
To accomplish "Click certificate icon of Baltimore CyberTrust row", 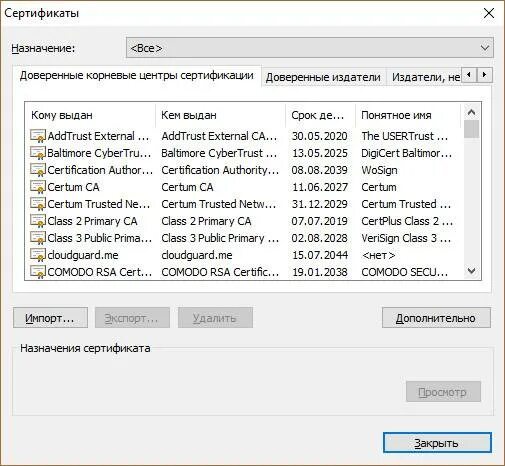I will [38, 153].
